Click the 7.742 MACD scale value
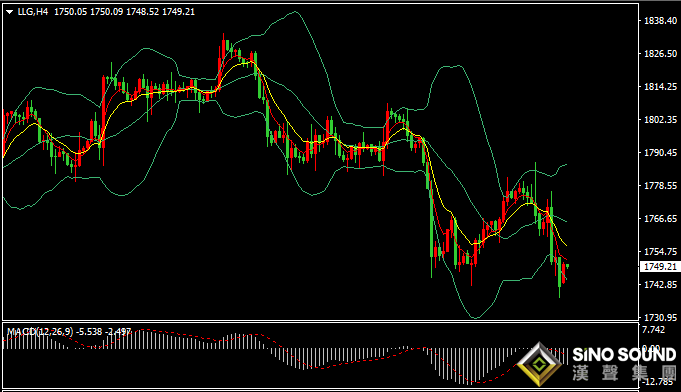681x392 pixels. (653, 330)
